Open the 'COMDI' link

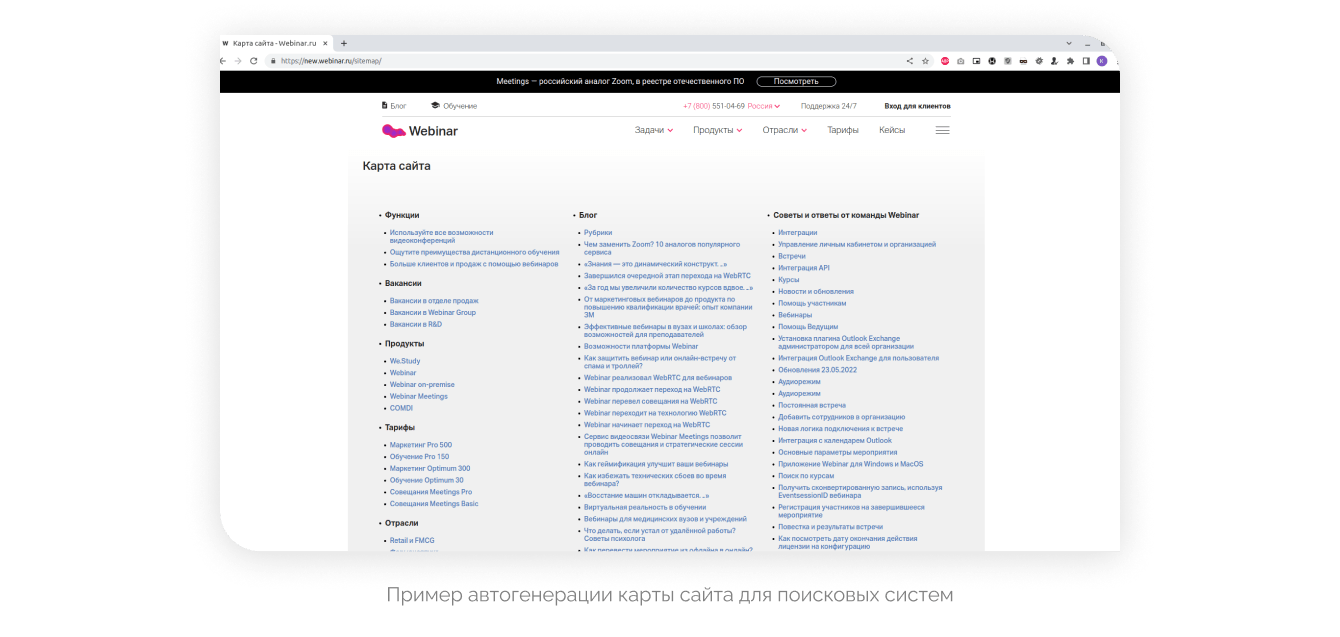coord(401,408)
